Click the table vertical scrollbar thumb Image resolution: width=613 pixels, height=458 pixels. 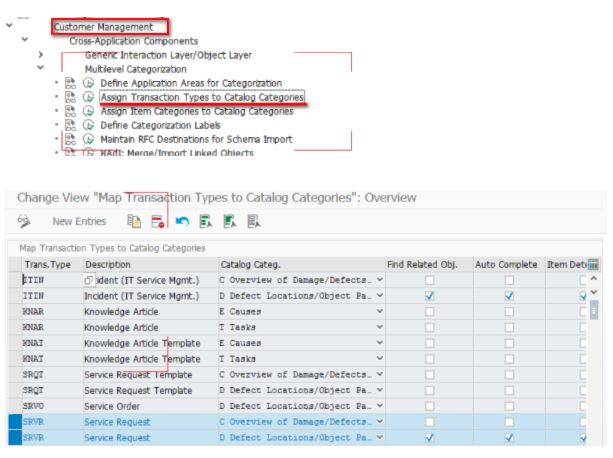(x=594, y=310)
